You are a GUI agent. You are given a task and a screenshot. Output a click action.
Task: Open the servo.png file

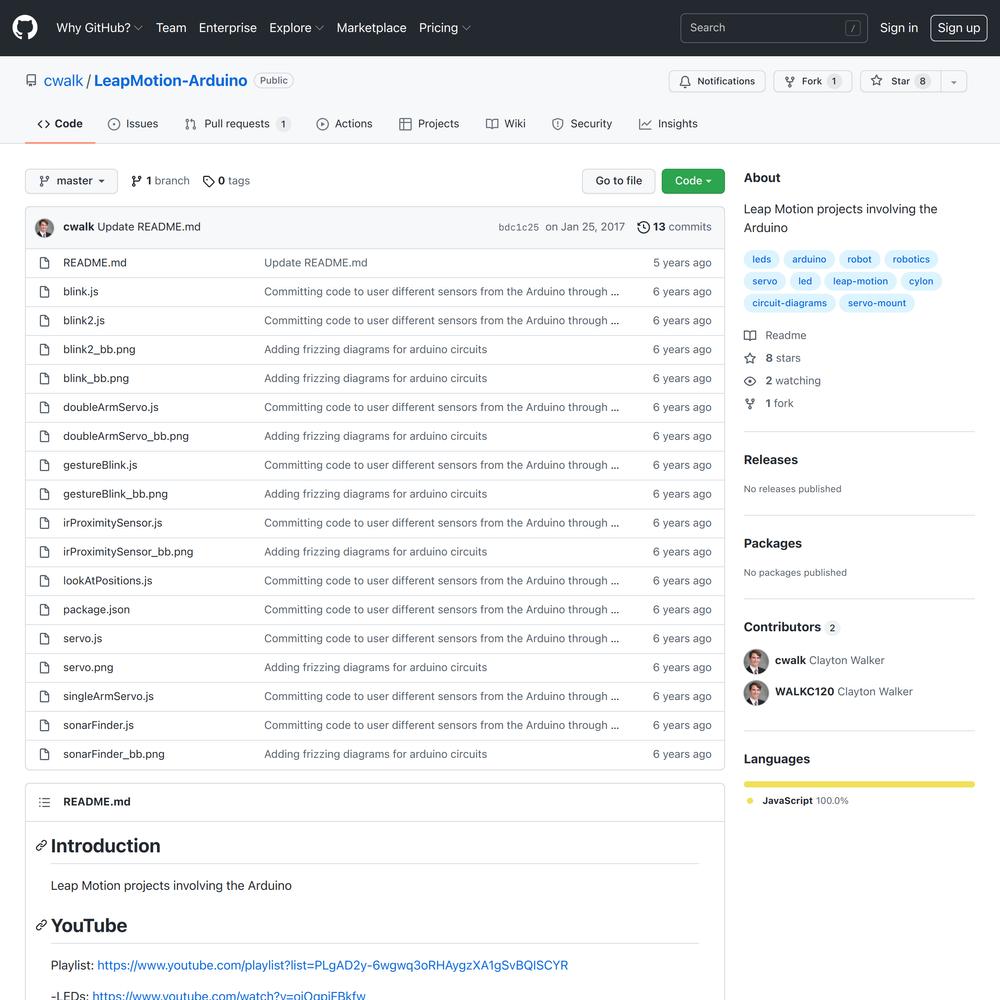pyautogui.click(x=88, y=668)
